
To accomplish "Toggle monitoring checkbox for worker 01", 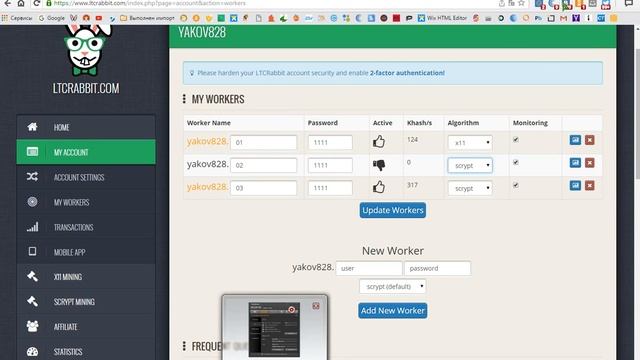I will tap(516, 140).
